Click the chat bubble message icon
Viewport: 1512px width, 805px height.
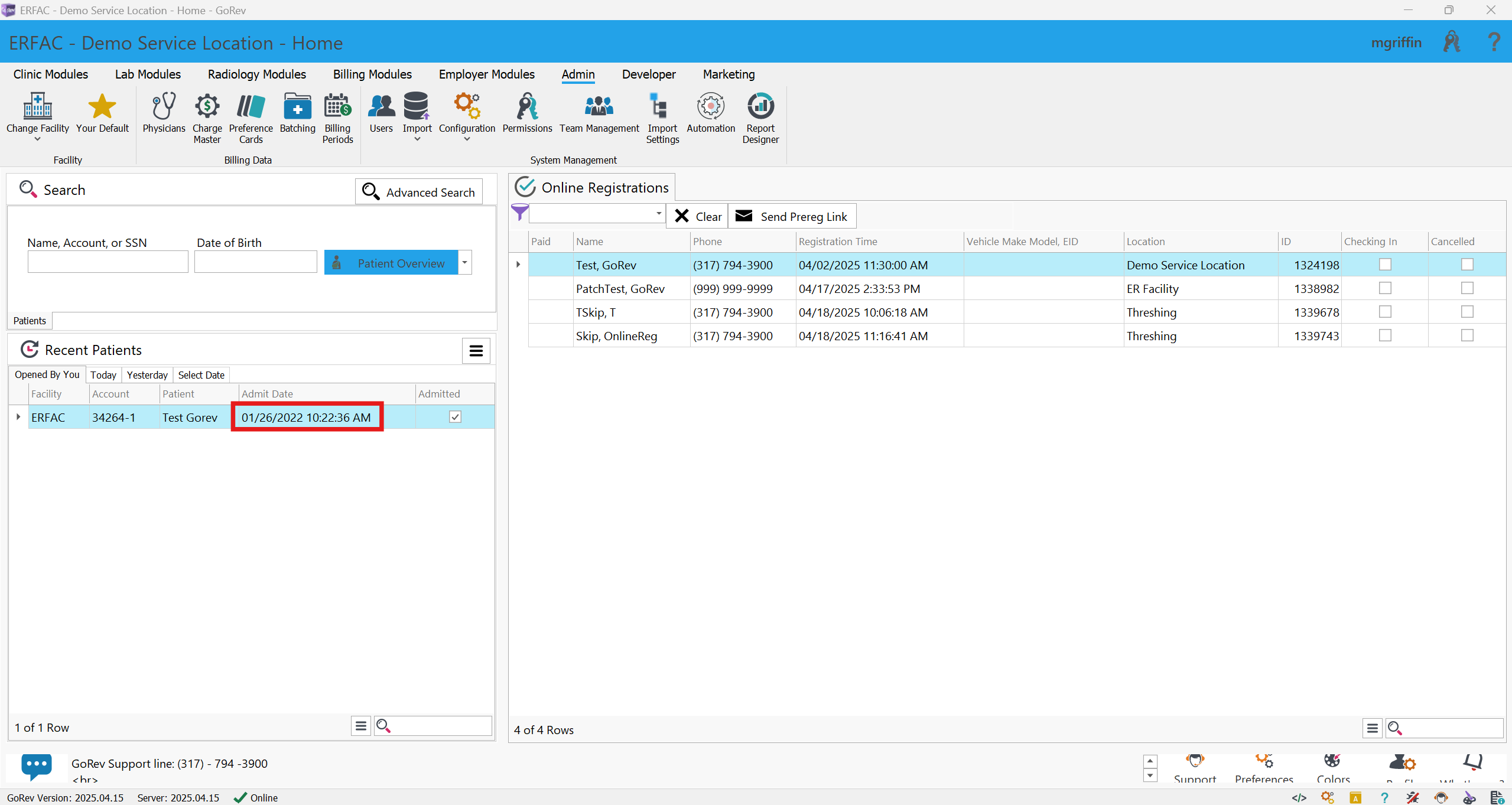[x=37, y=766]
